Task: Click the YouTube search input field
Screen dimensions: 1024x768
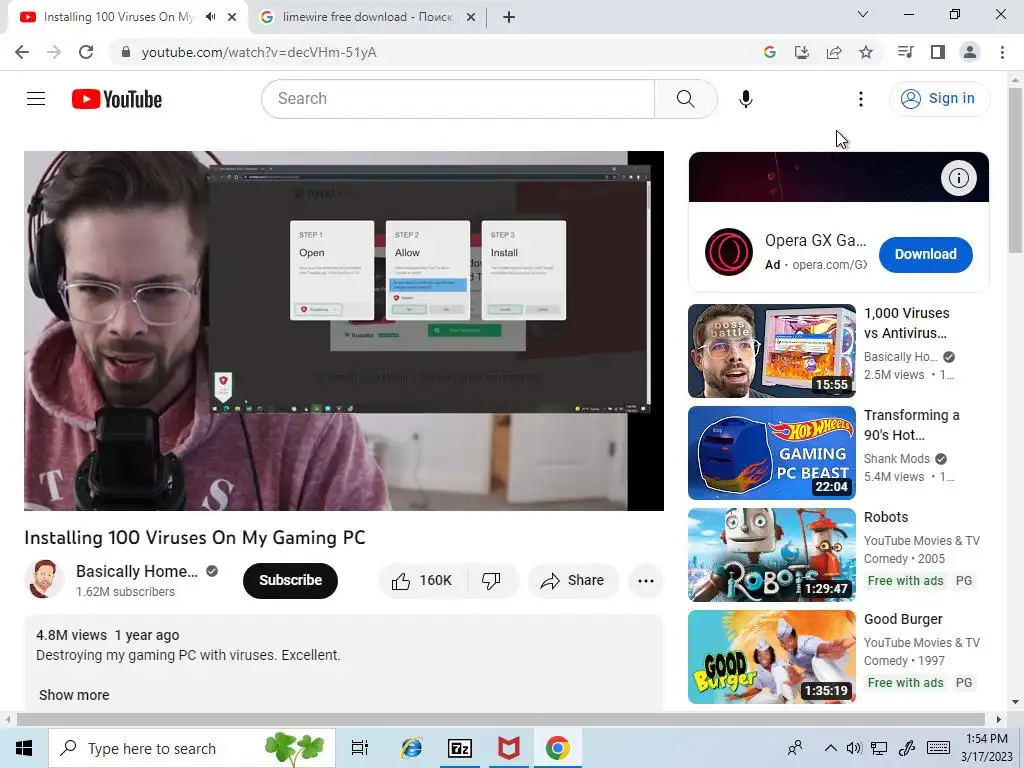Action: [458, 99]
